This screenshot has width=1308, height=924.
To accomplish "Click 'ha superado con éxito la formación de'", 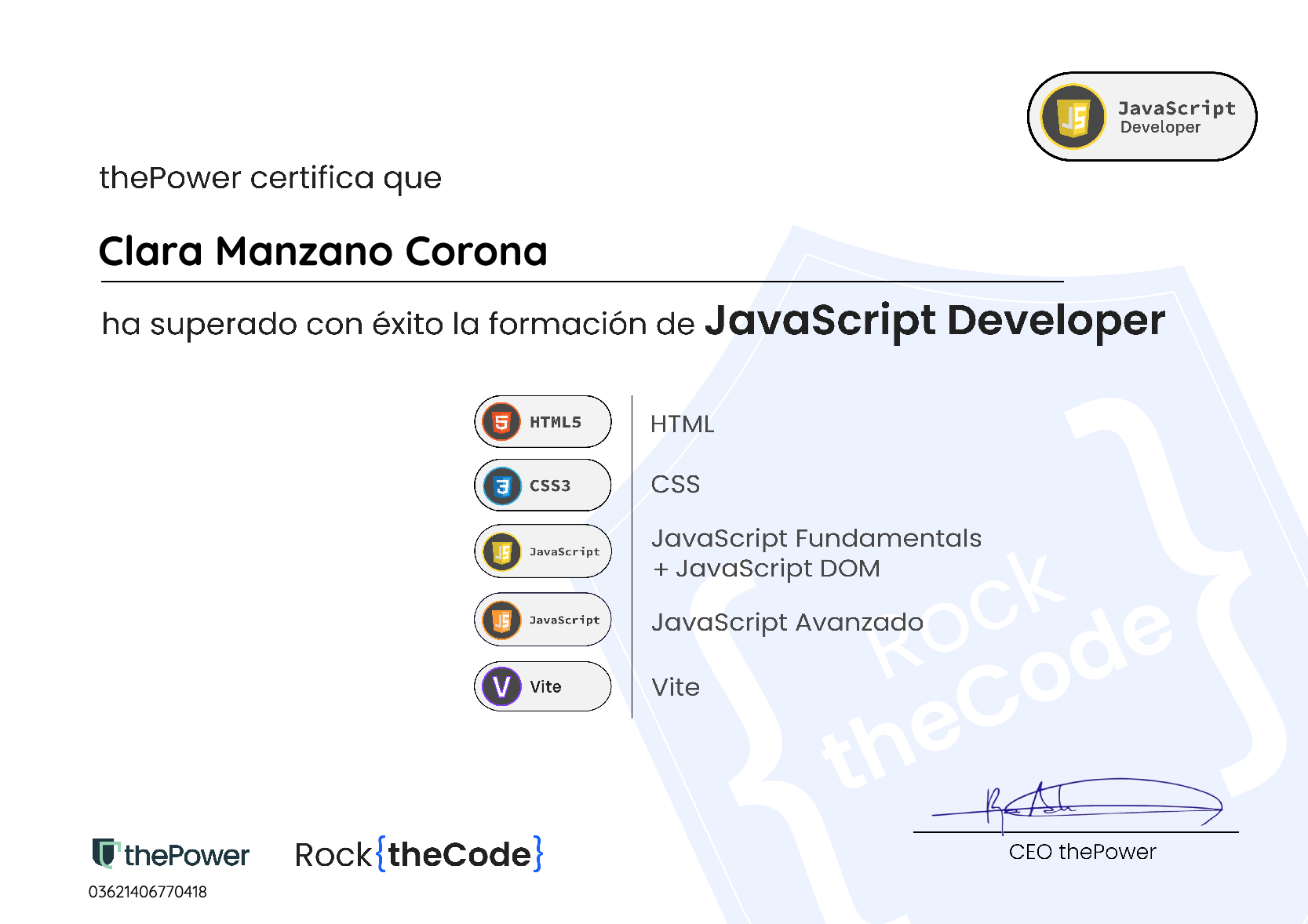I will (x=399, y=324).
